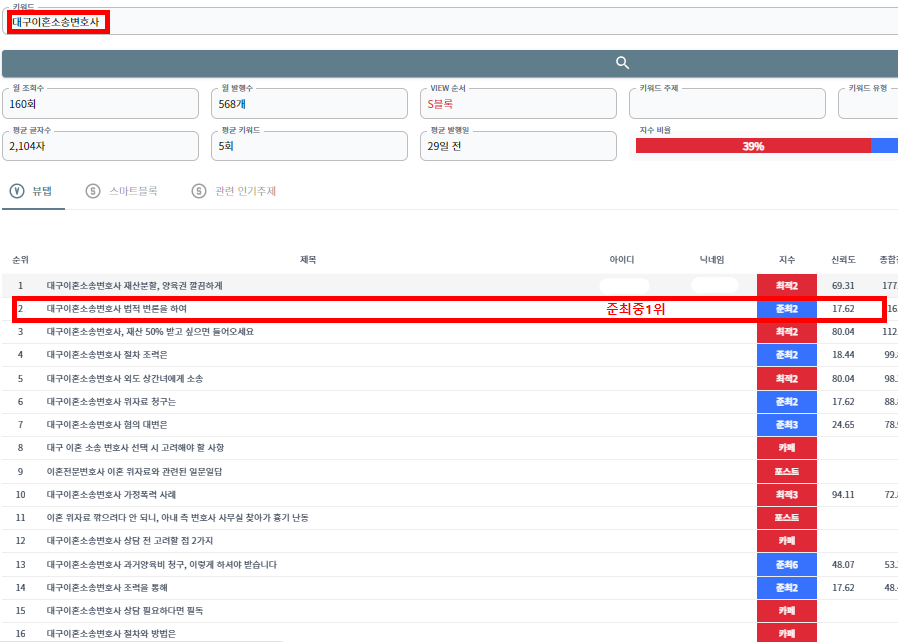Click the red 39% 지수 비율 bar
898x642 pixels.
(x=753, y=146)
